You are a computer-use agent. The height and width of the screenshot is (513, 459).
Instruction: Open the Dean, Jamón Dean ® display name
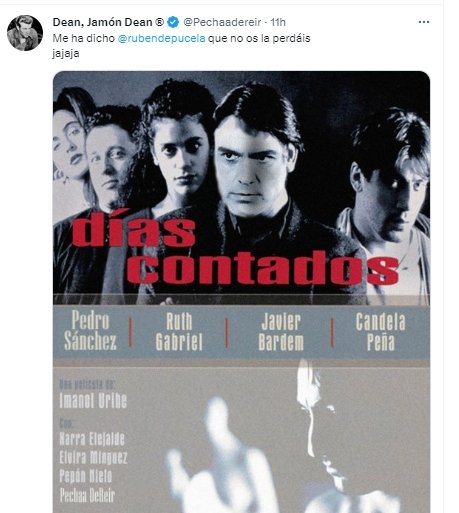(108, 22)
